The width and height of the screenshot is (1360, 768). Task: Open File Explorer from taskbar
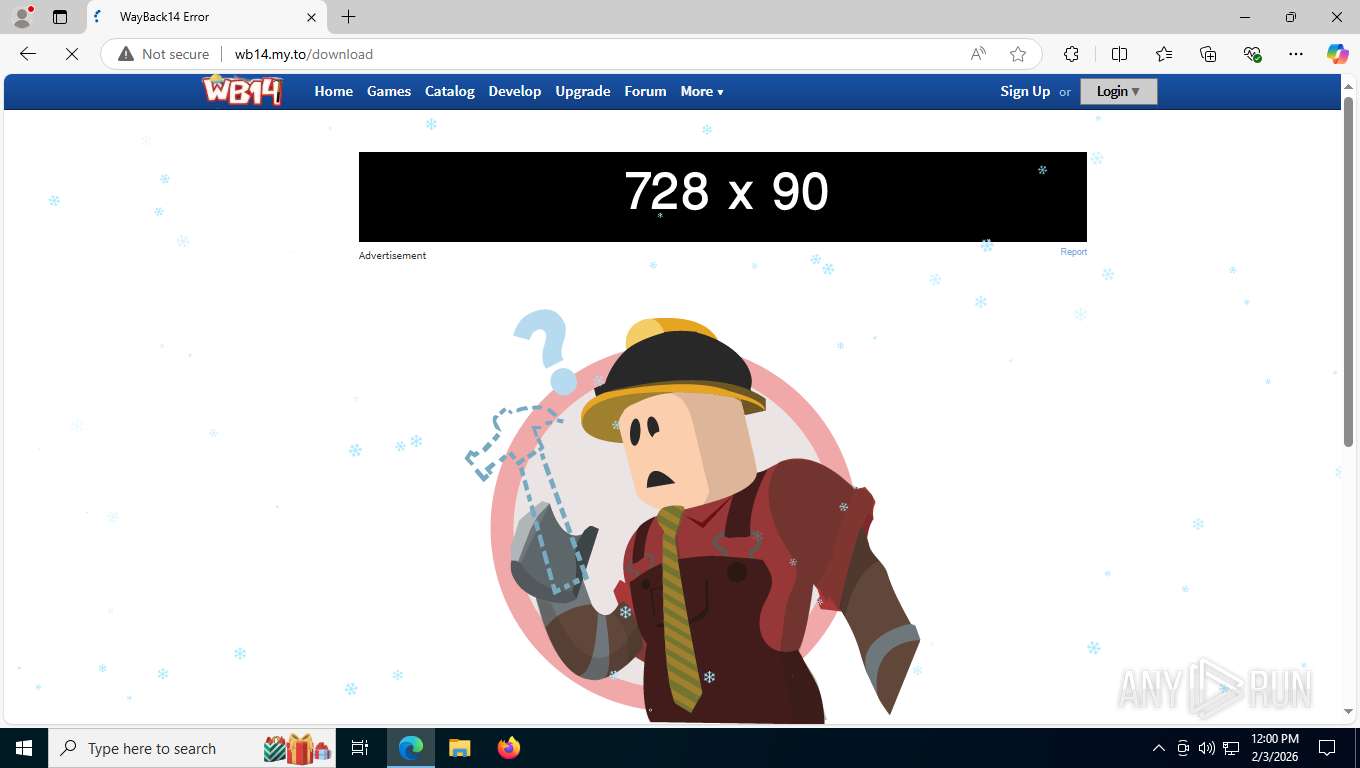pos(460,748)
